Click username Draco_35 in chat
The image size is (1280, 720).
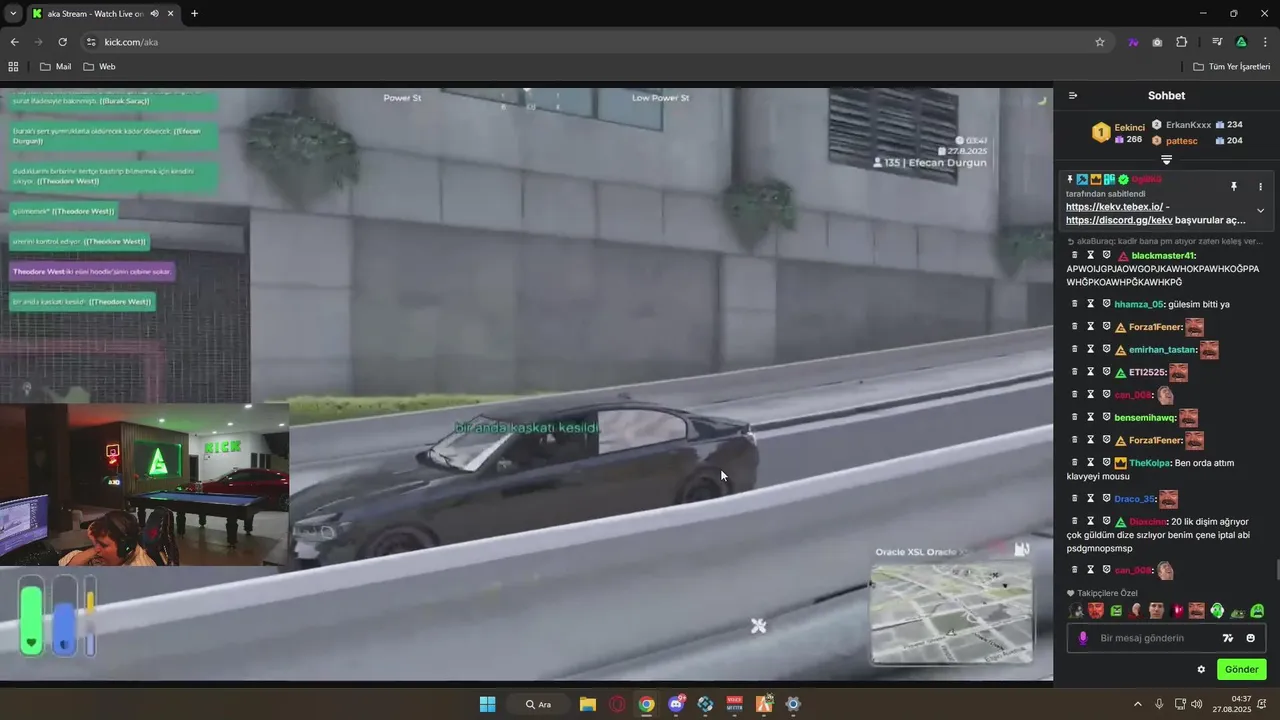1134,498
